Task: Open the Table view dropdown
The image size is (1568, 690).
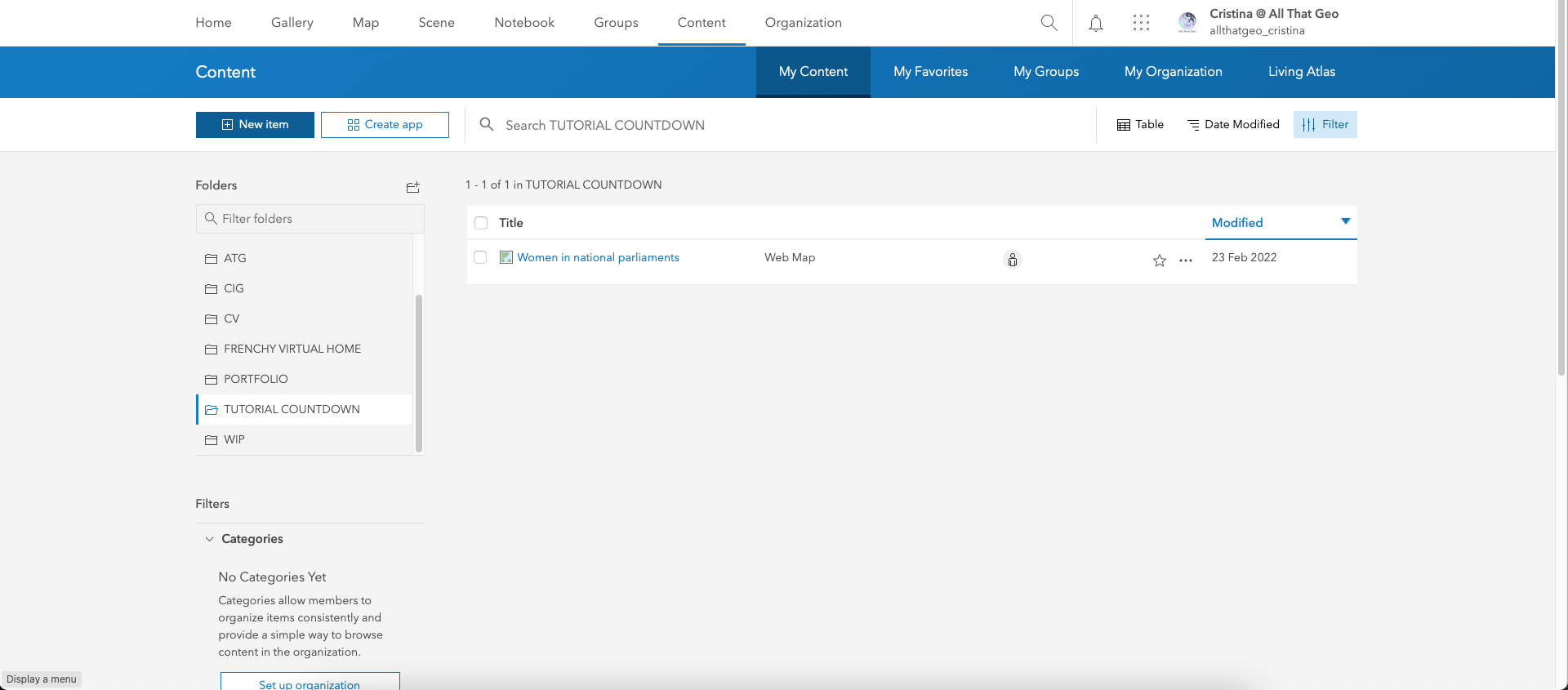Action: tap(1140, 124)
